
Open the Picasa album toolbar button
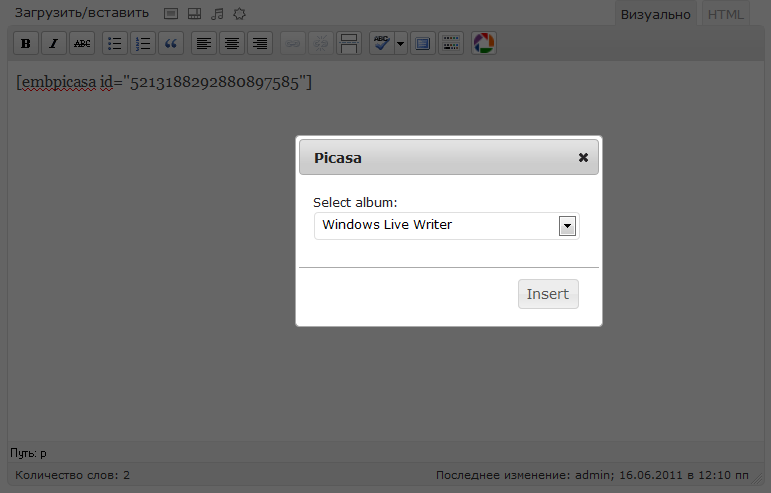coord(483,43)
